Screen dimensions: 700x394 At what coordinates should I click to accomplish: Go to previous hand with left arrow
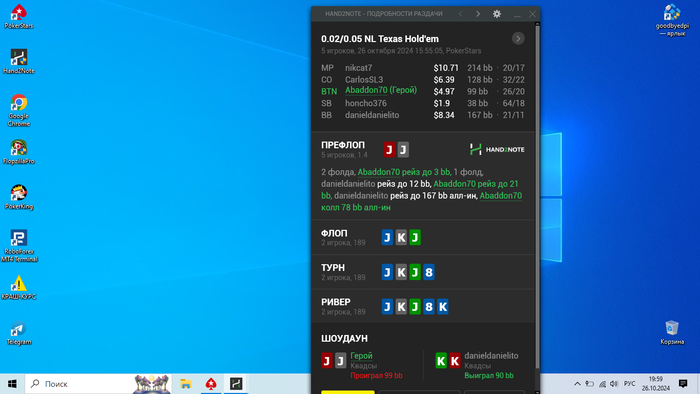(x=461, y=14)
